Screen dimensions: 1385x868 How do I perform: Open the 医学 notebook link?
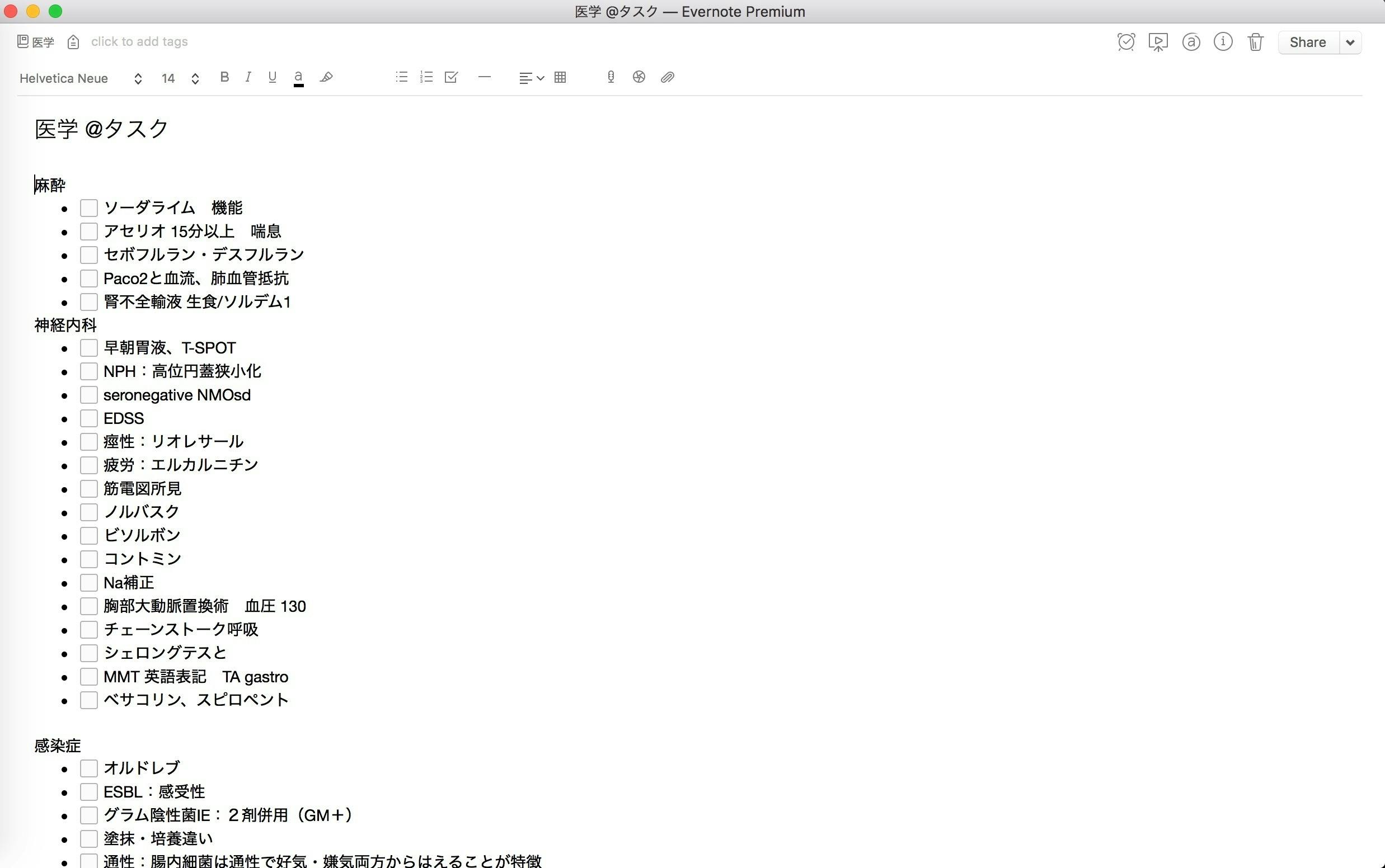pos(37,42)
